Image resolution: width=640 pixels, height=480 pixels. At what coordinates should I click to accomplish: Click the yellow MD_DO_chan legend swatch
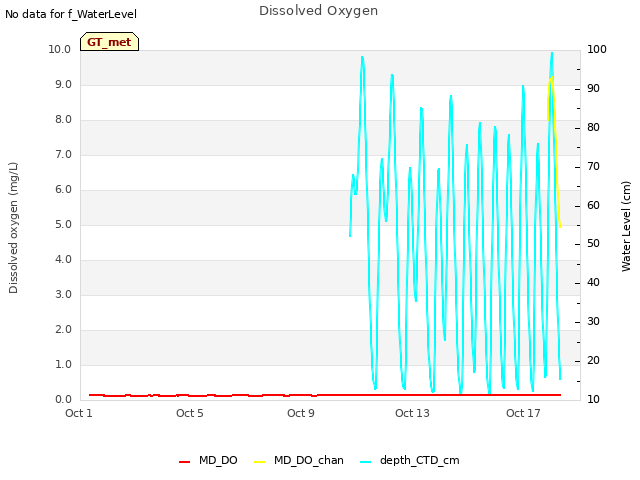pos(260,462)
